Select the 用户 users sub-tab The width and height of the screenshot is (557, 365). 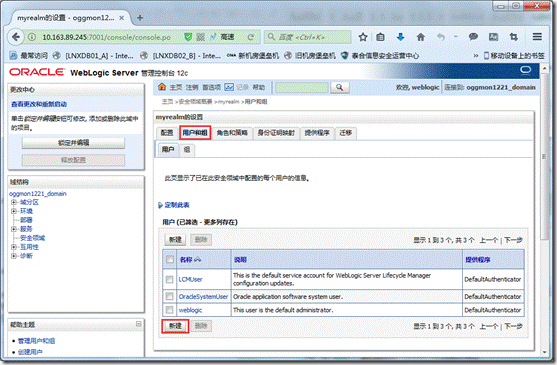(x=168, y=149)
